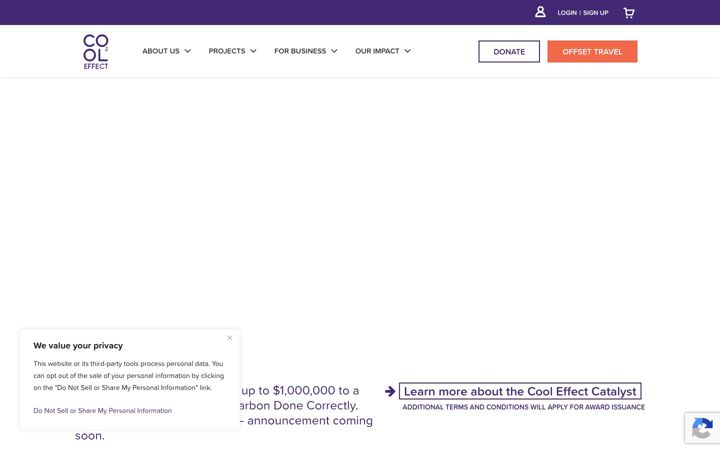Click the arrow beside Learn more link
Viewport: 720px width, 450px height.
tap(390, 391)
